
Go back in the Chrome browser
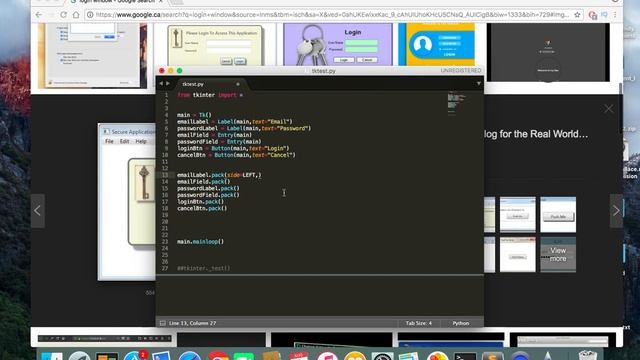(38, 15)
